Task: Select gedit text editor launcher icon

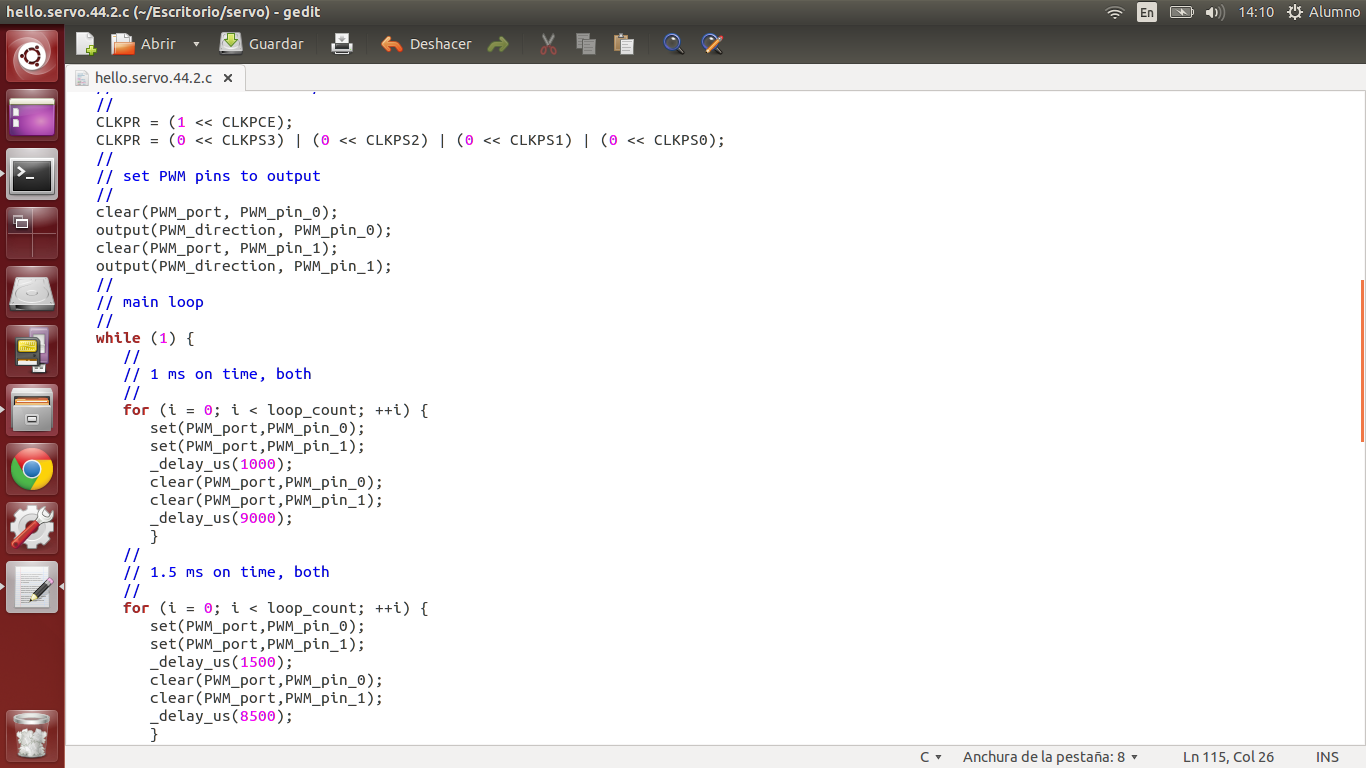Action: click(33, 588)
